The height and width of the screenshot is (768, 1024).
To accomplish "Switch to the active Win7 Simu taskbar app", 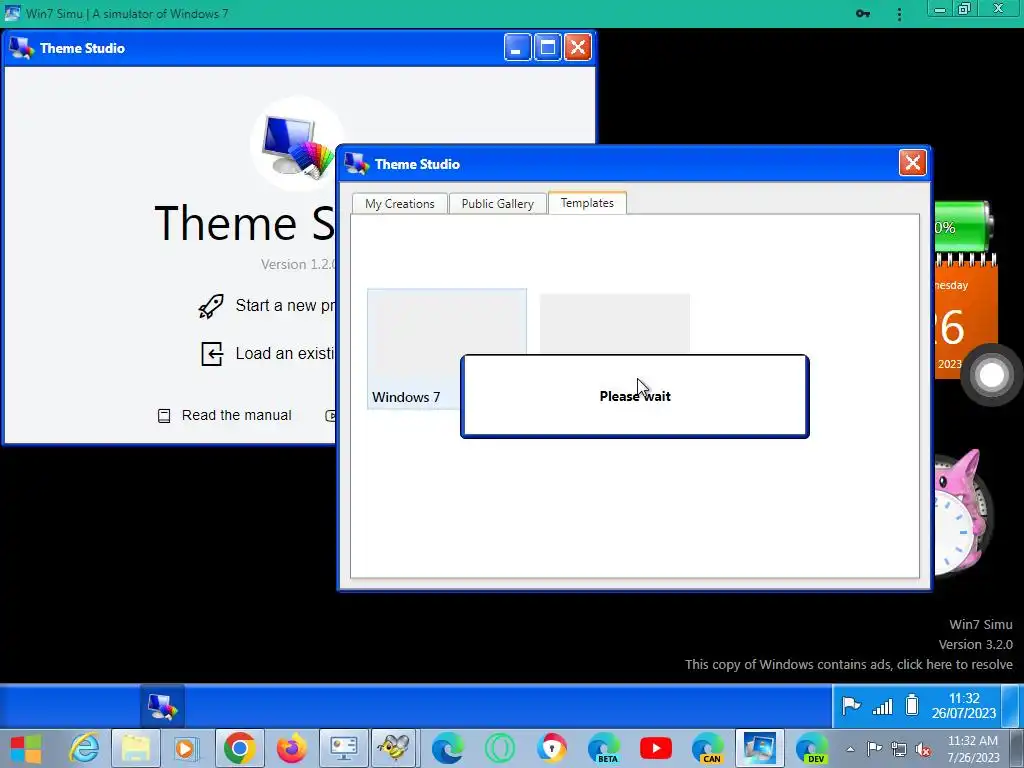I will [759, 748].
